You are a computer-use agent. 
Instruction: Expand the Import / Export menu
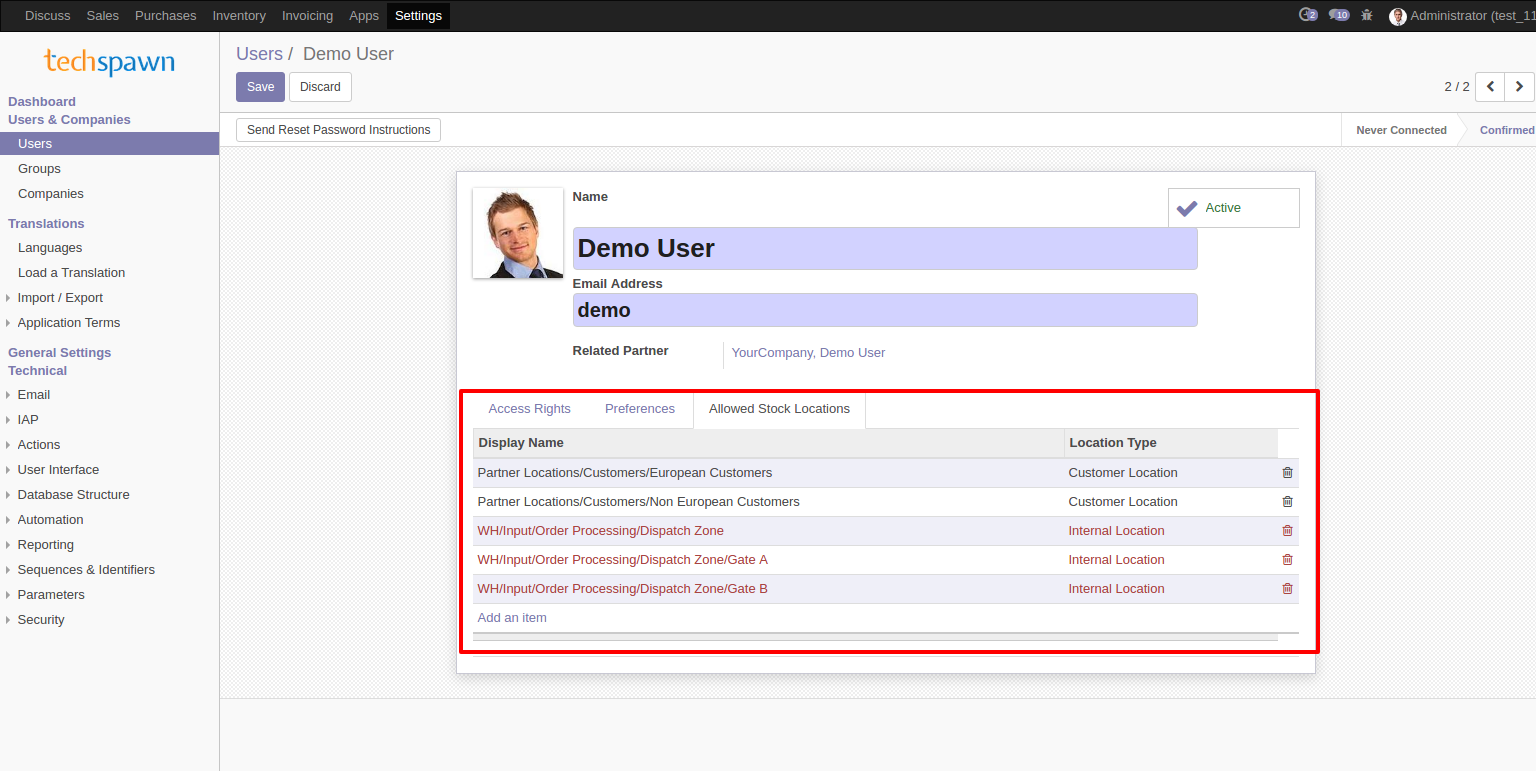point(60,298)
